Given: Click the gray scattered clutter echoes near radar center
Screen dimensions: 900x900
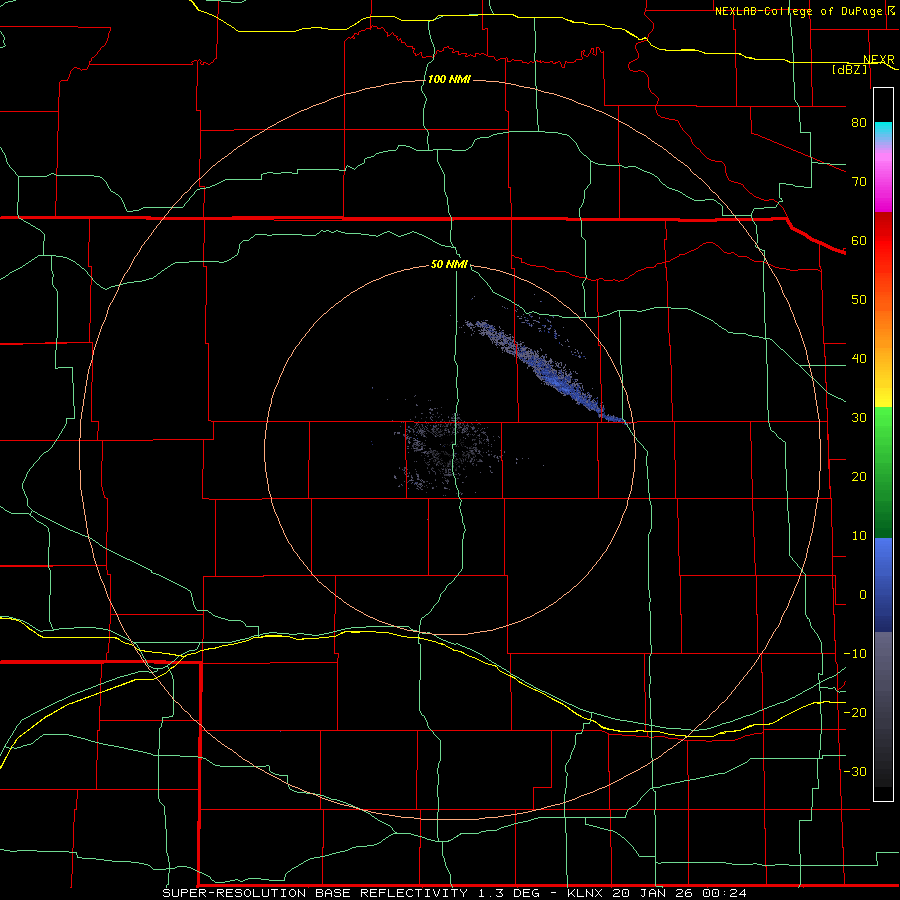Looking at the screenshot, I should pos(449,451).
